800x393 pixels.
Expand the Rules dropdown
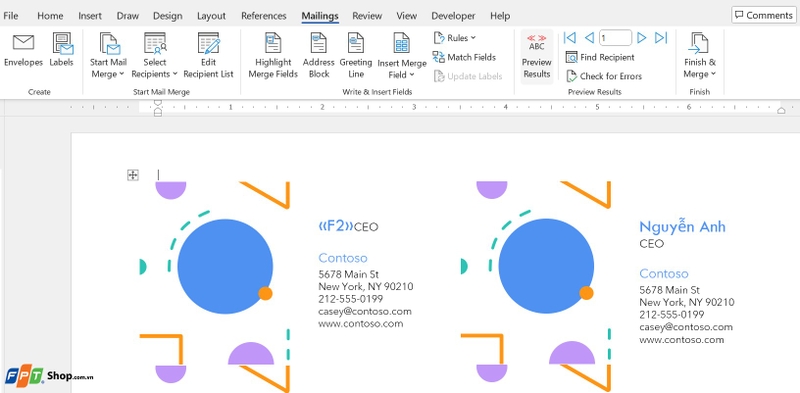[x=455, y=38]
